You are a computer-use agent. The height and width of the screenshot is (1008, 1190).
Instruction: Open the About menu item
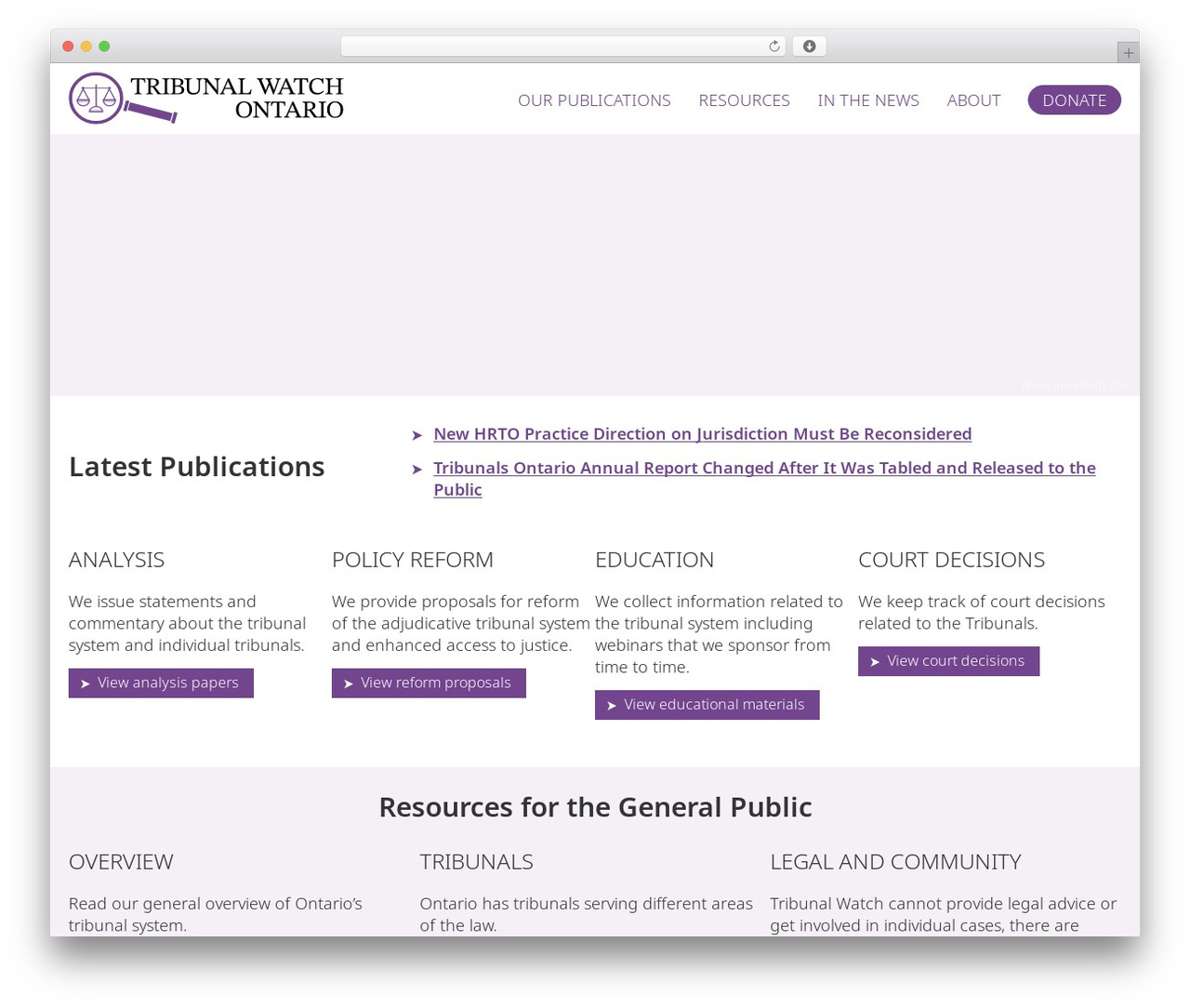(973, 100)
